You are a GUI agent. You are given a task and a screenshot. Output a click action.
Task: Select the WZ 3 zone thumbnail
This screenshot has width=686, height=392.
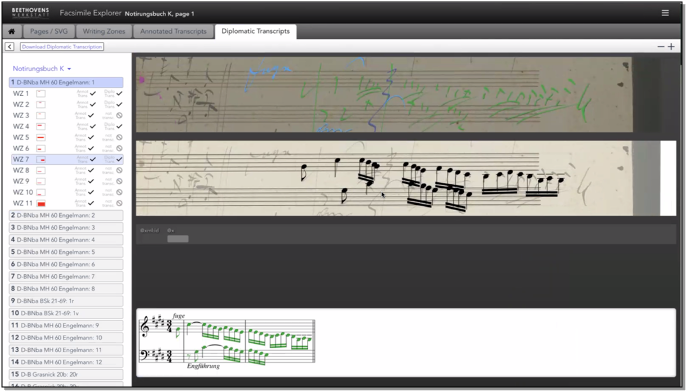pyautogui.click(x=41, y=115)
